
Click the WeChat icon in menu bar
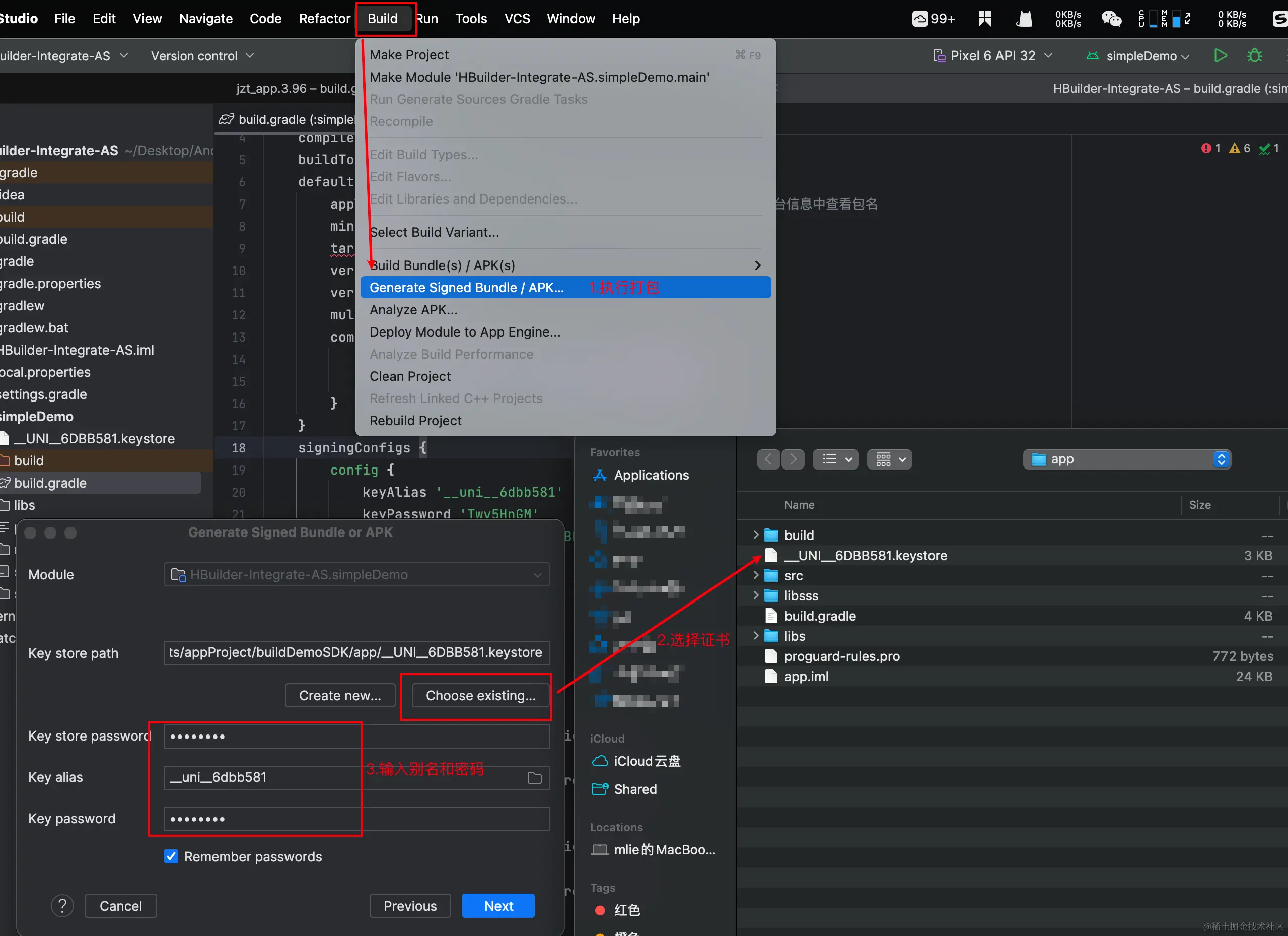tap(1111, 19)
